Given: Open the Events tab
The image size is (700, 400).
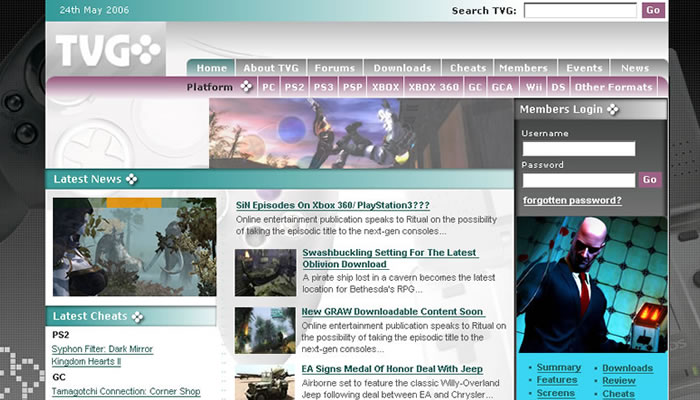Looking at the screenshot, I should [x=584, y=68].
